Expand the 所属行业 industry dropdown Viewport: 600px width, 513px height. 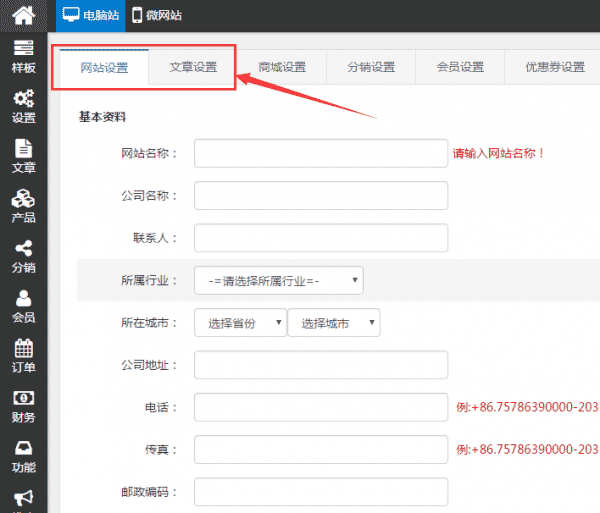click(x=278, y=281)
